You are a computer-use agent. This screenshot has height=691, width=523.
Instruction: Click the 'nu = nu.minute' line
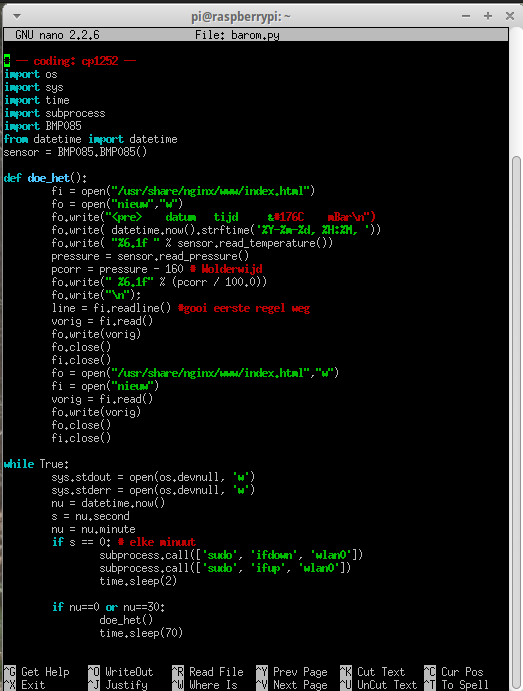point(93,529)
